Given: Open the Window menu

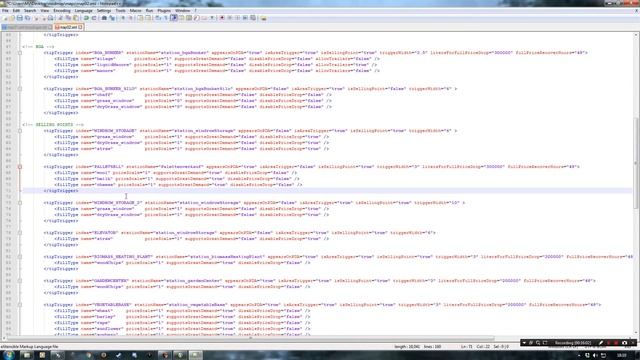Looking at the screenshot, I should pos(182,11).
